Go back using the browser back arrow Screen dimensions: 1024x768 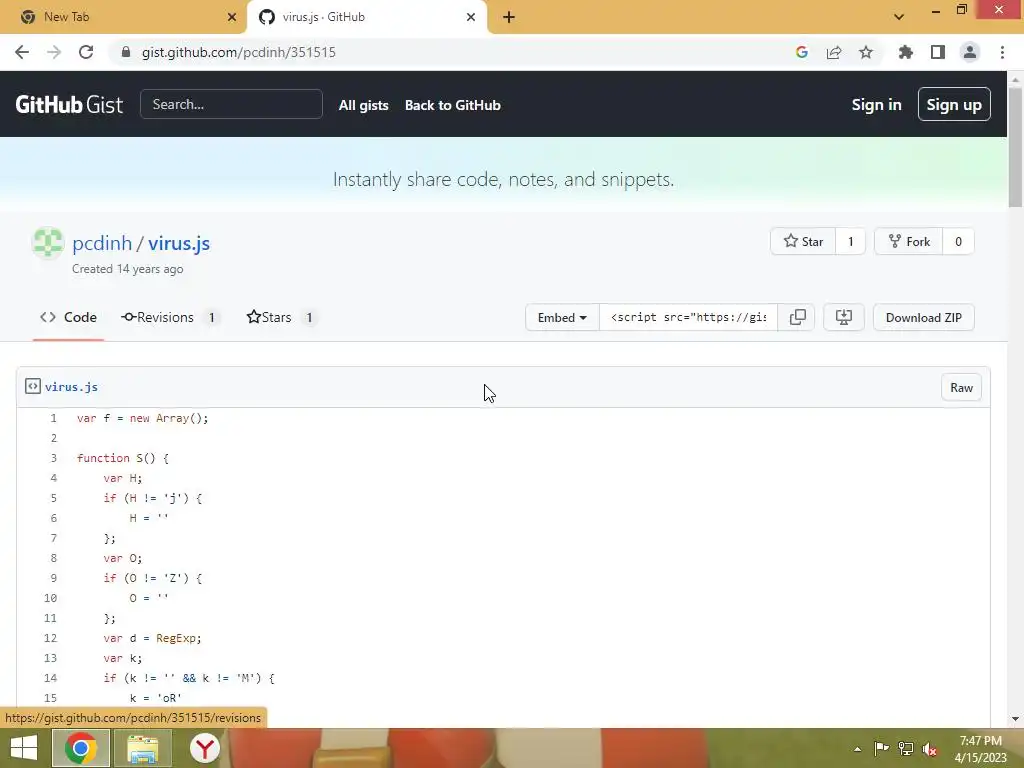[x=22, y=52]
